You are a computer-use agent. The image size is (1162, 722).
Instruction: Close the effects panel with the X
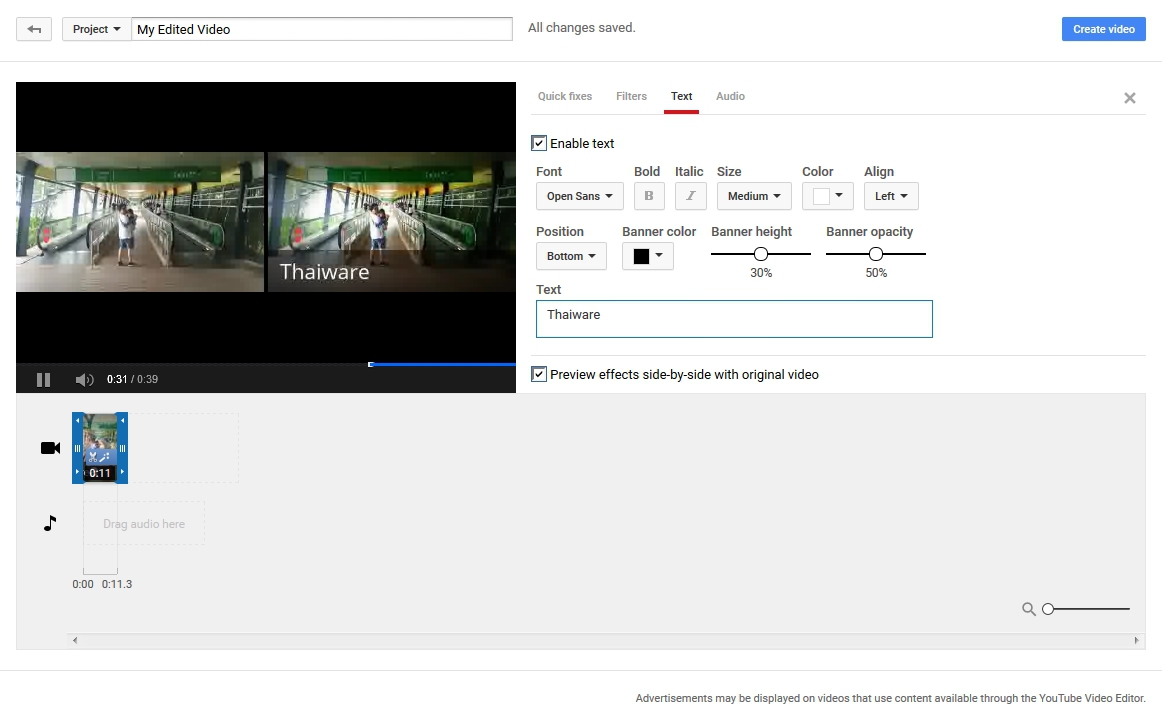[x=1129, y=98]
